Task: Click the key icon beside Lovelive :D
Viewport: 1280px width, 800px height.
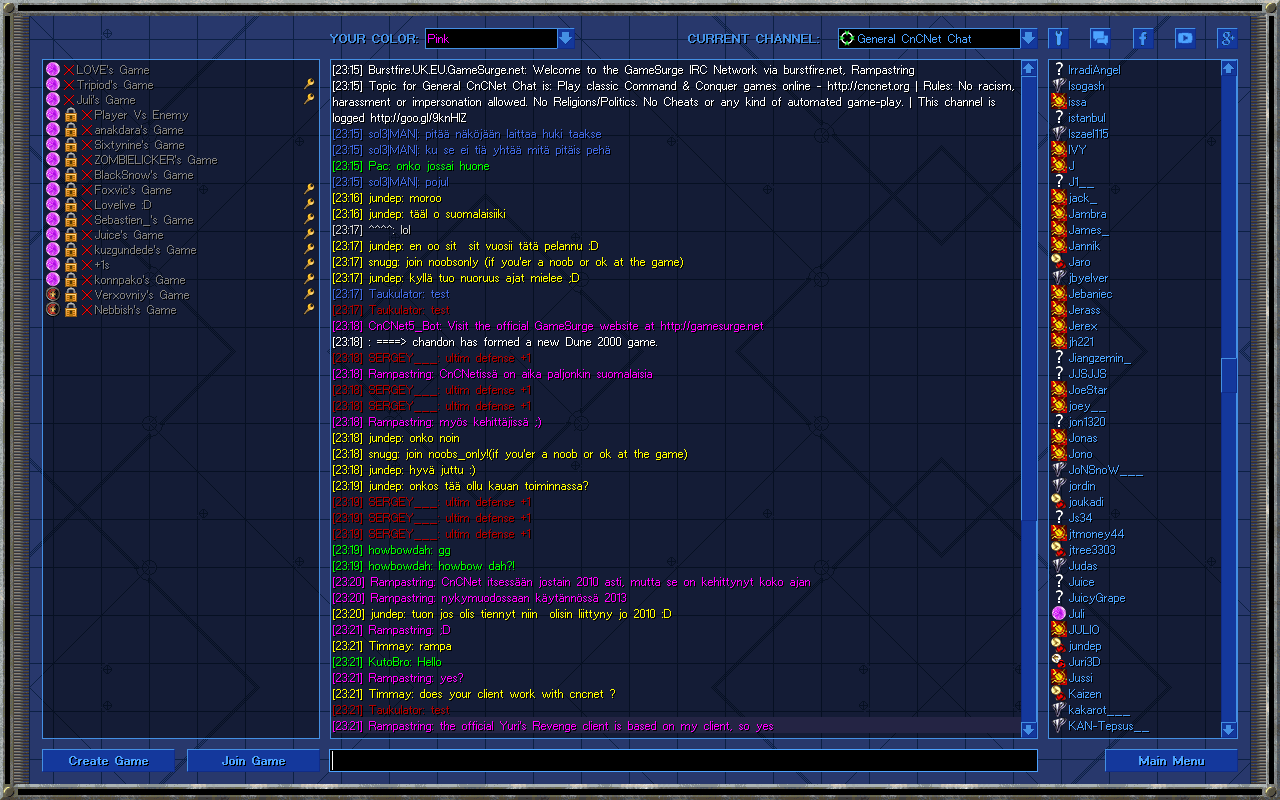Action: 309,205
